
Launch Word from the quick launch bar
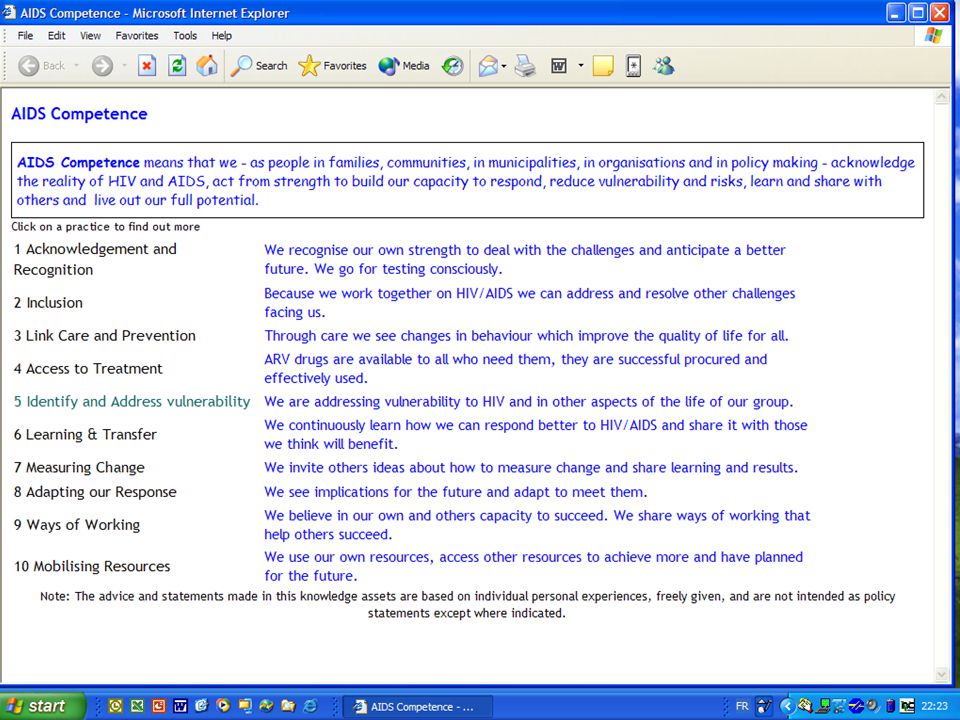coord(180,706)
